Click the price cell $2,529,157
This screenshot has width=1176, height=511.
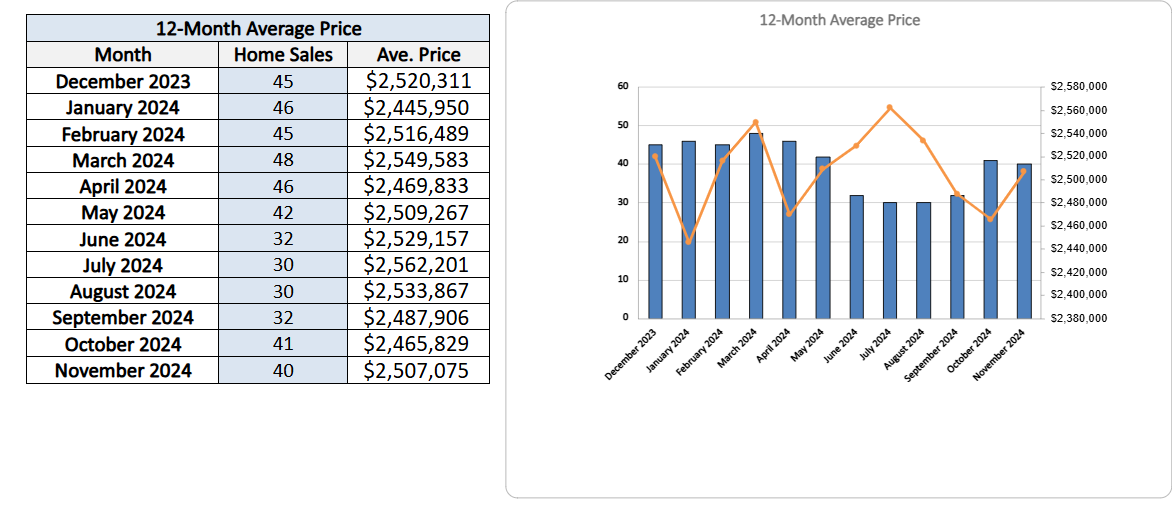418,239
